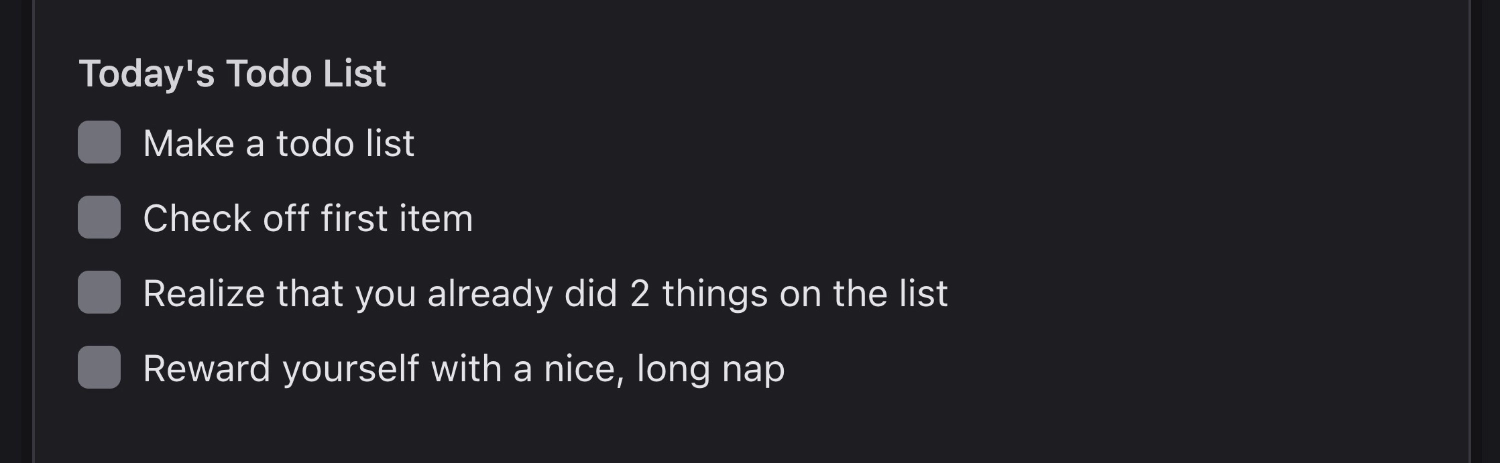Click the word 'List' in the heading
The image size is (1500, 463).
(359, 74)
